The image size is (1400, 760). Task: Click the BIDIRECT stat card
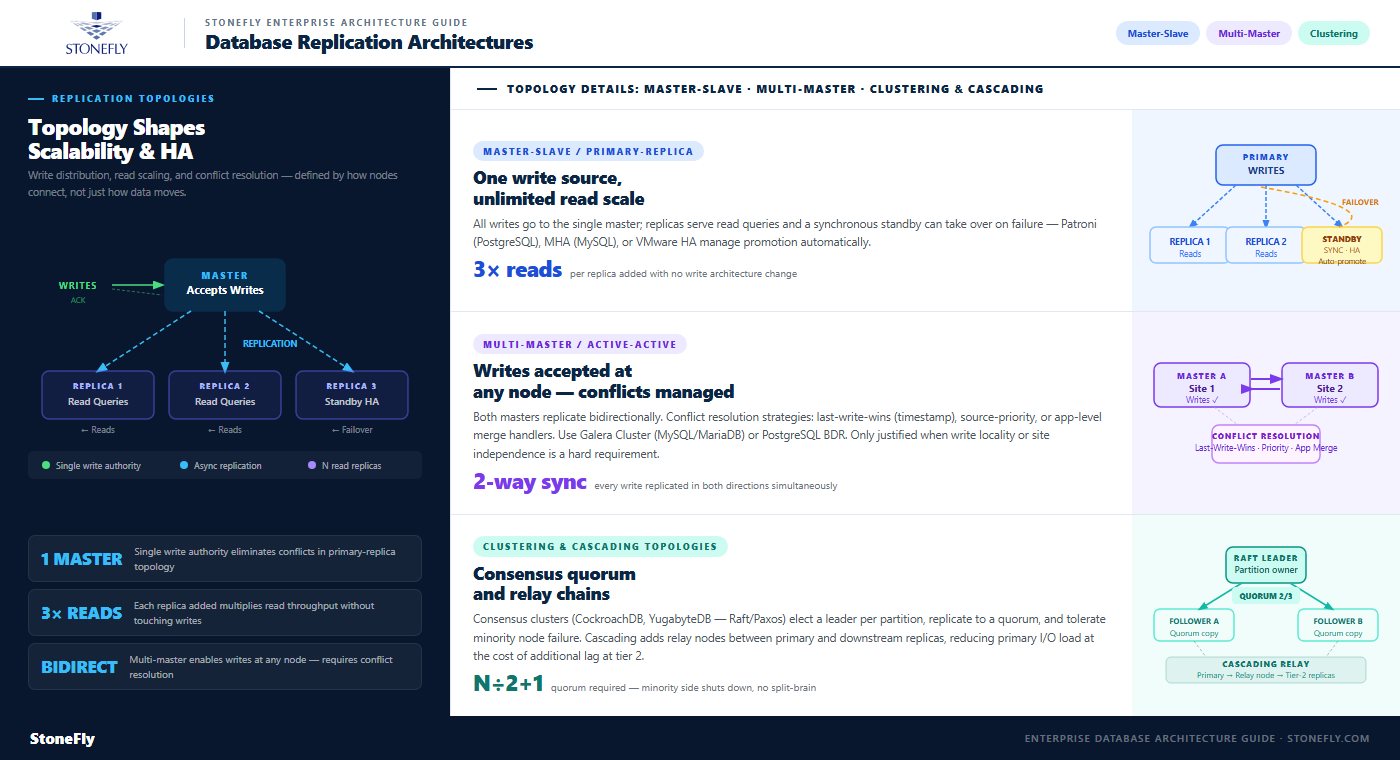tap(225, 667)
